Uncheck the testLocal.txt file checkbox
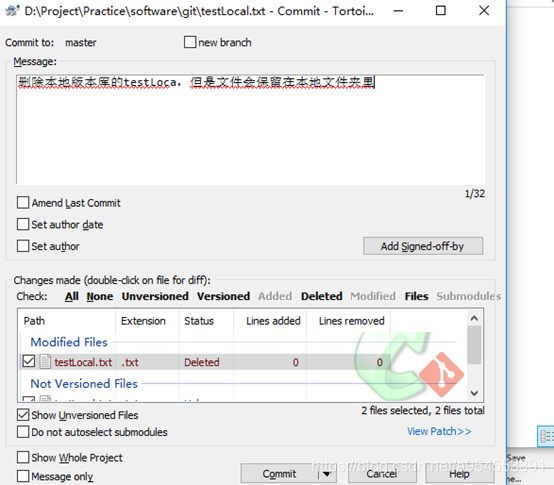 click(x=29, y=362)
